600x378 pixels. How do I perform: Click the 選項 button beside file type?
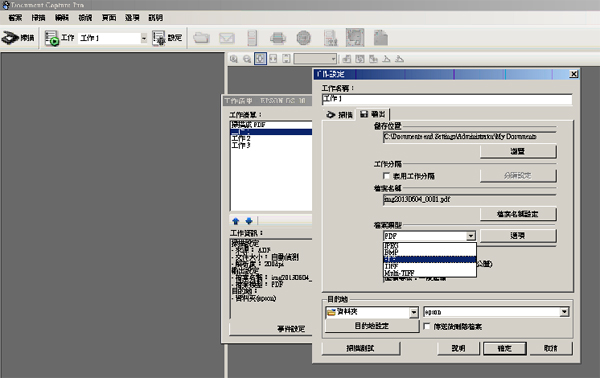518,236
